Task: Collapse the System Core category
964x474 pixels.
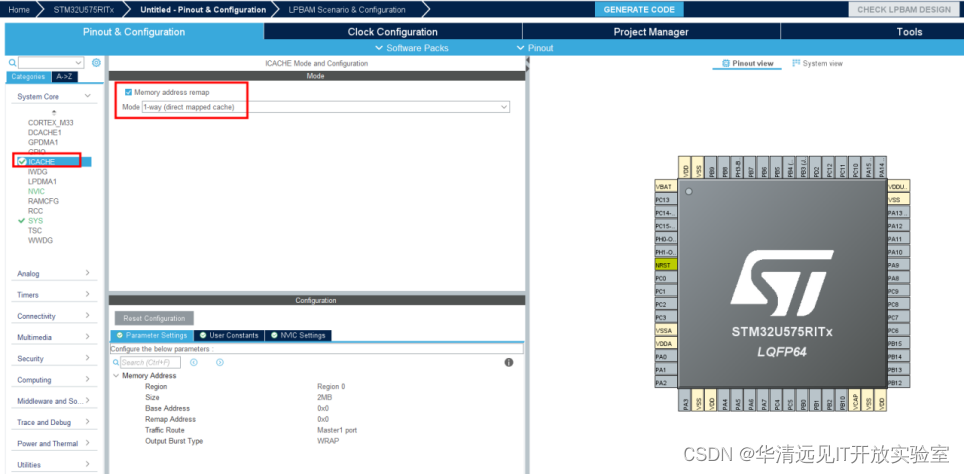Action: [x=87, y=96]
